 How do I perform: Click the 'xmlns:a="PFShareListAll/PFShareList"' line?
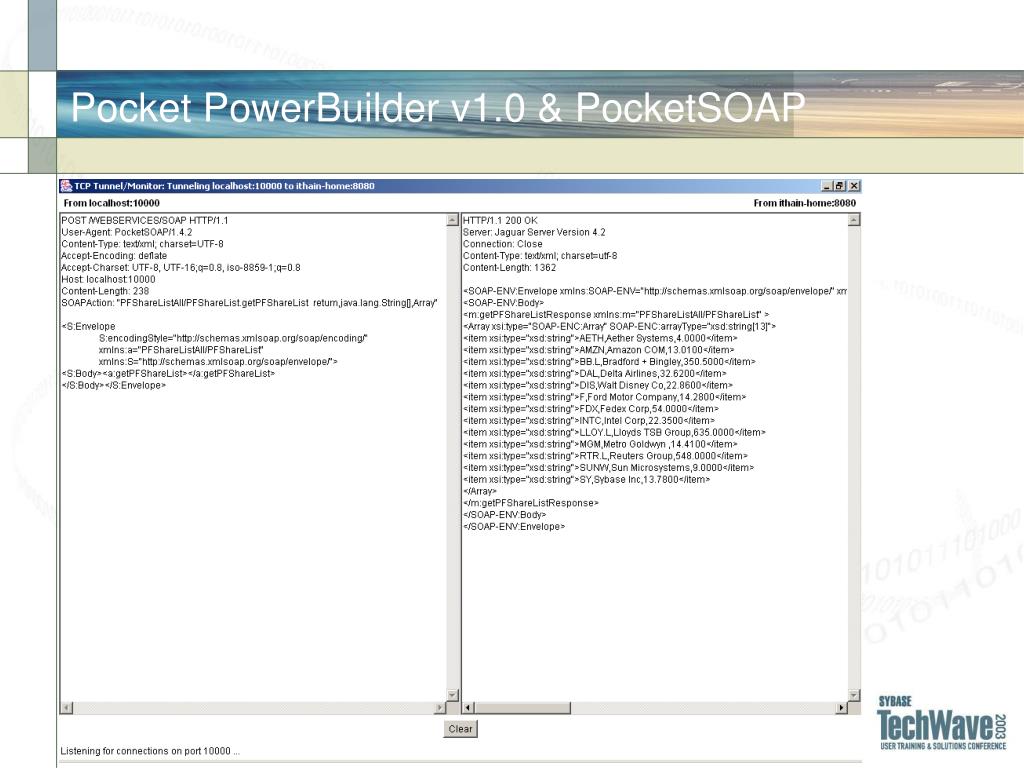click(x=181, y=350)
